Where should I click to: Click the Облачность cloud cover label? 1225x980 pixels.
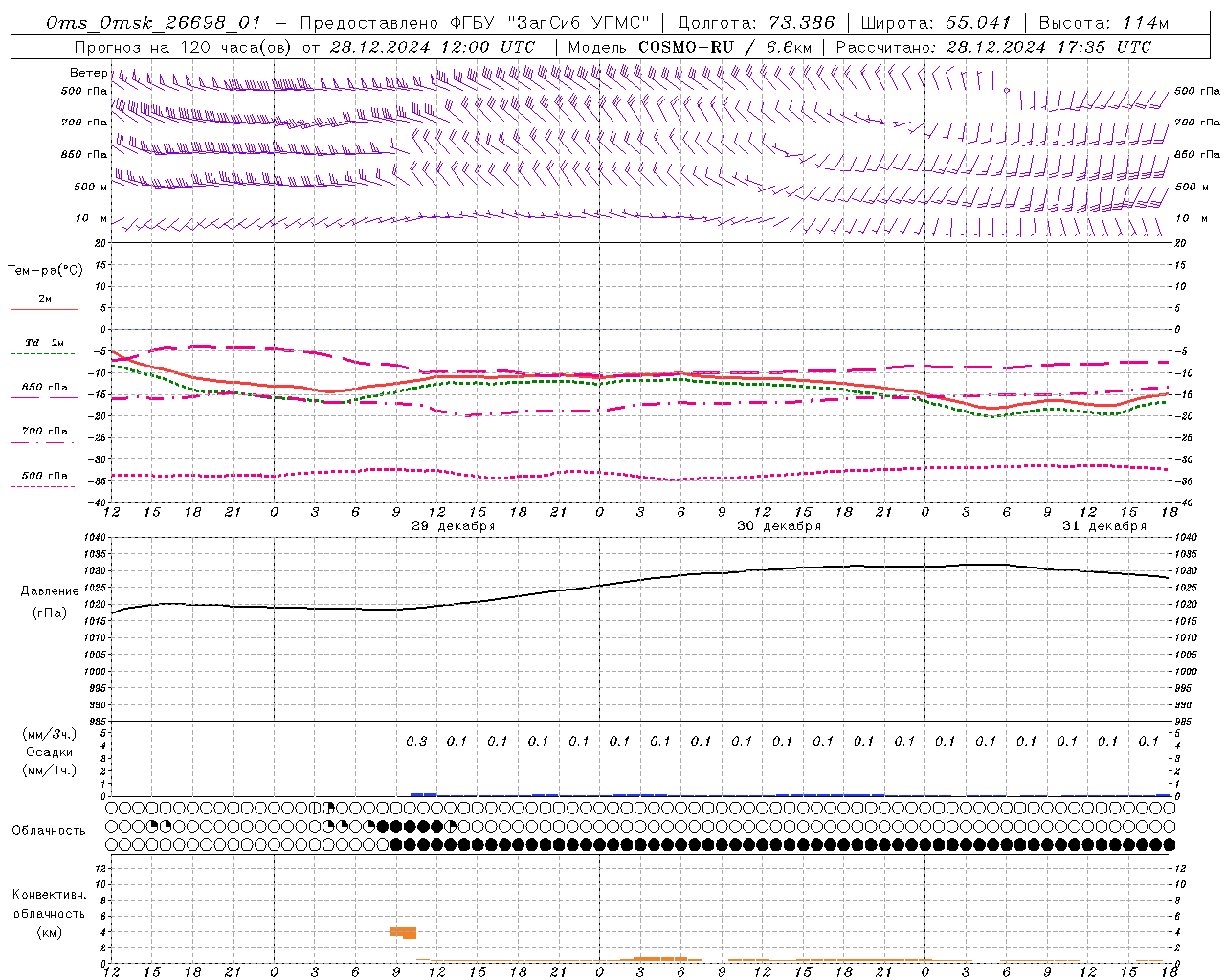click(x=49, y=831)
